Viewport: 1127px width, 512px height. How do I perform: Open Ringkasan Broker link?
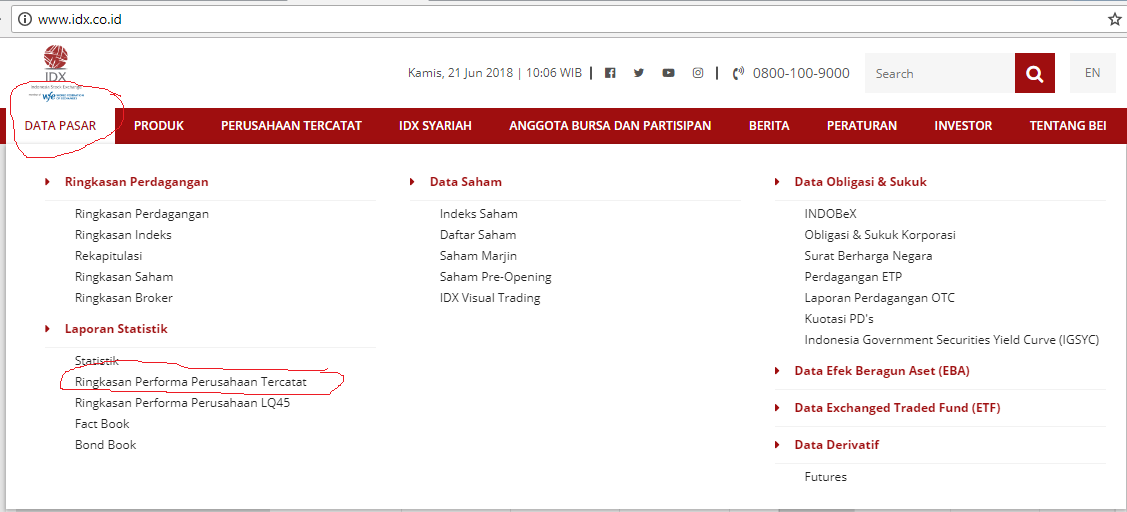click(124, 297)
